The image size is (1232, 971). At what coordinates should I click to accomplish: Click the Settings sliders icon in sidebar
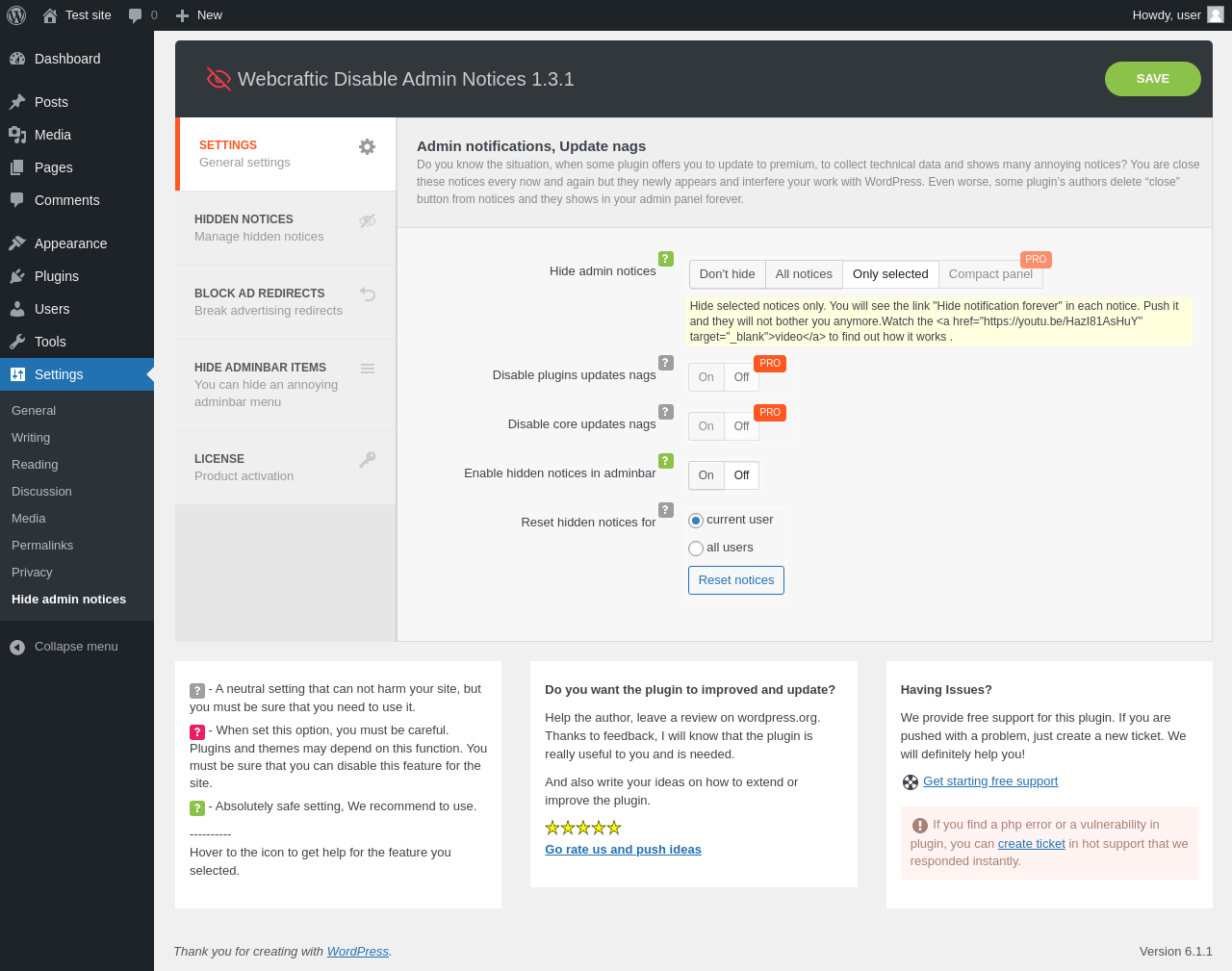pos(17,374)
